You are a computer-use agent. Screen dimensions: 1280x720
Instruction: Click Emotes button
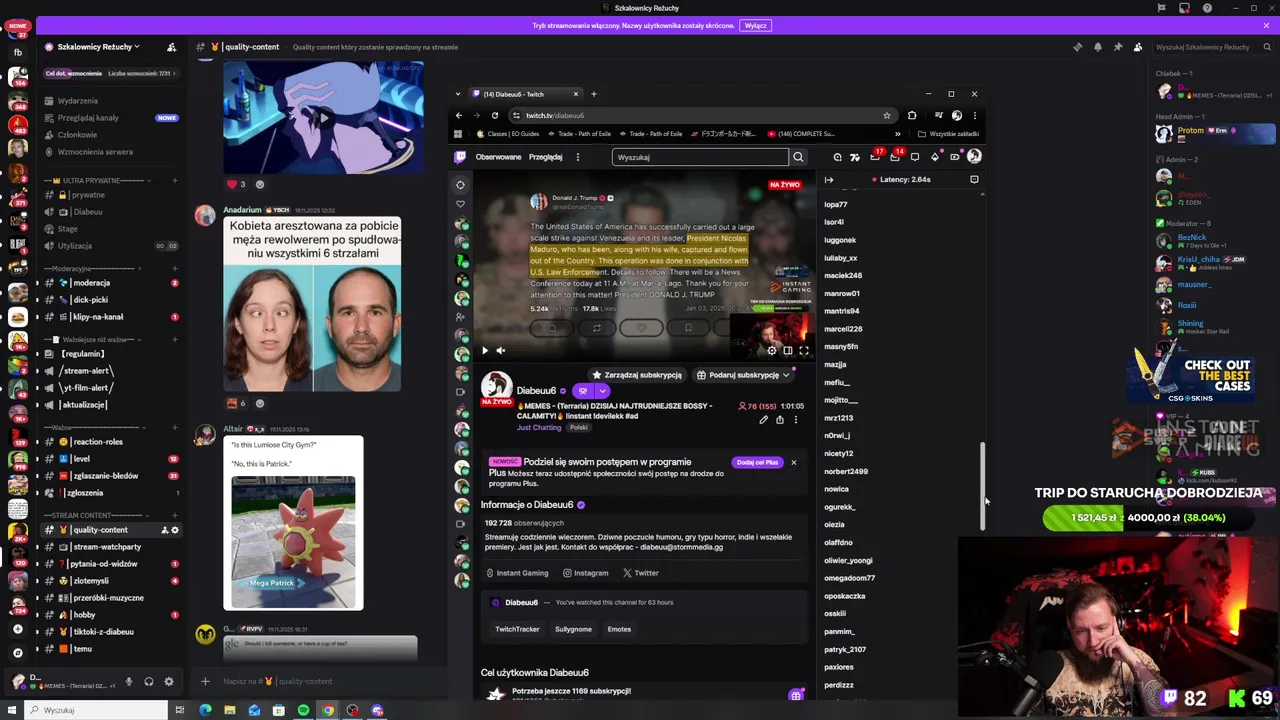(x=619, y=629)
